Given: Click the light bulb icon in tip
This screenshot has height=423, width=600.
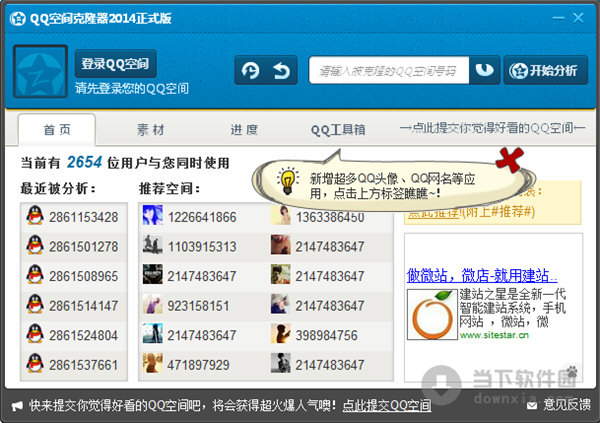Looking at the screenshot, I should (x=289, y=180).
